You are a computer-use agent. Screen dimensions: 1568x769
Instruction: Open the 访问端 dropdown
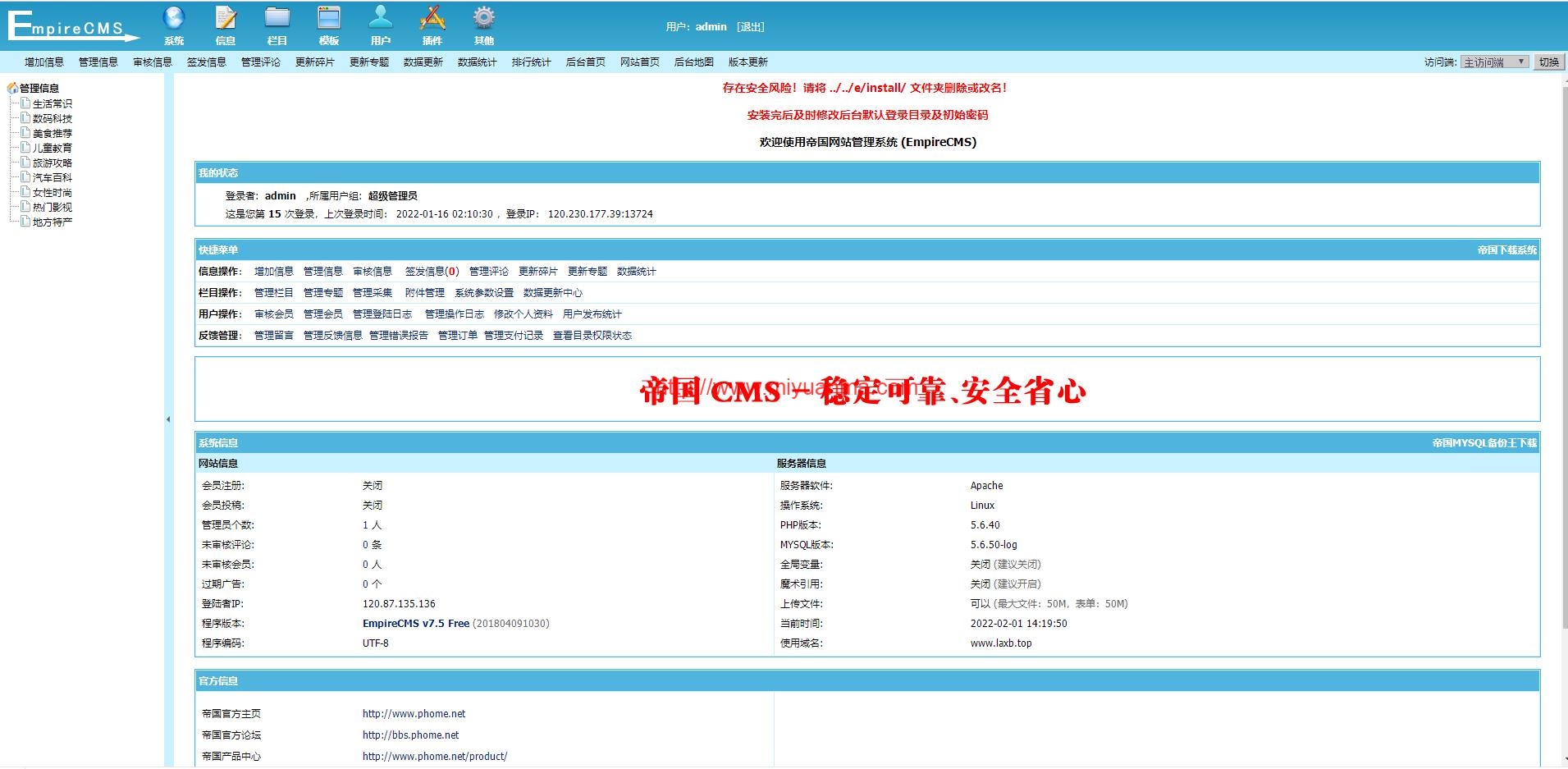[x=1495, y=62]
